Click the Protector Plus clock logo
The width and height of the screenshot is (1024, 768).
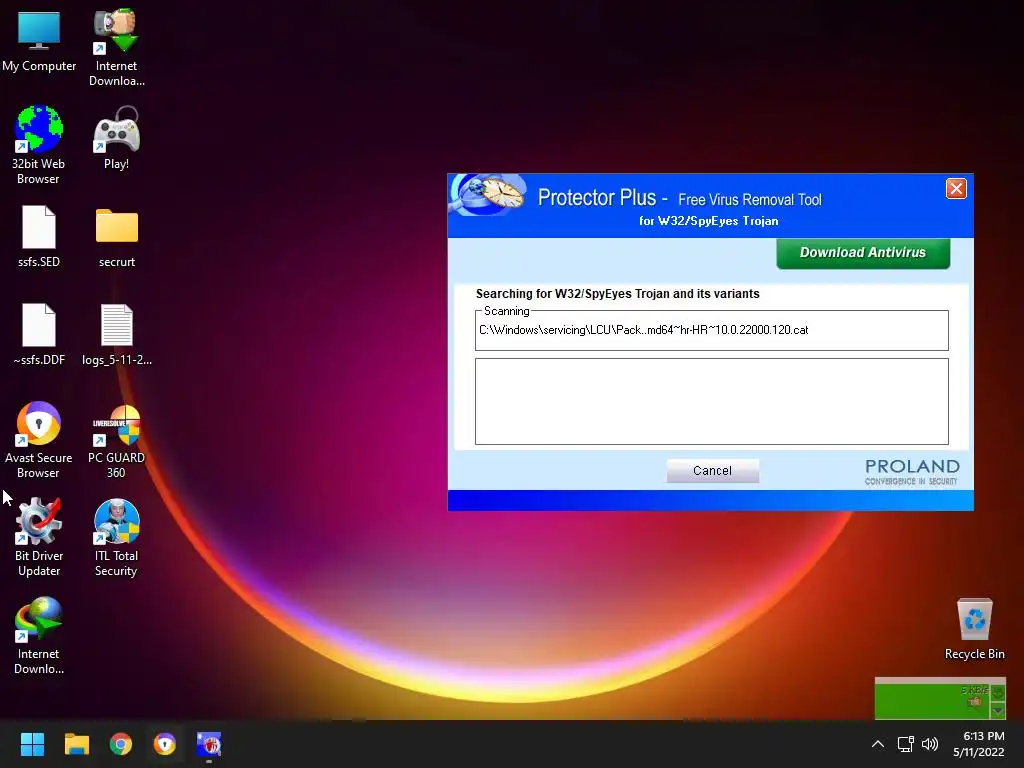[x=490, y=195]
